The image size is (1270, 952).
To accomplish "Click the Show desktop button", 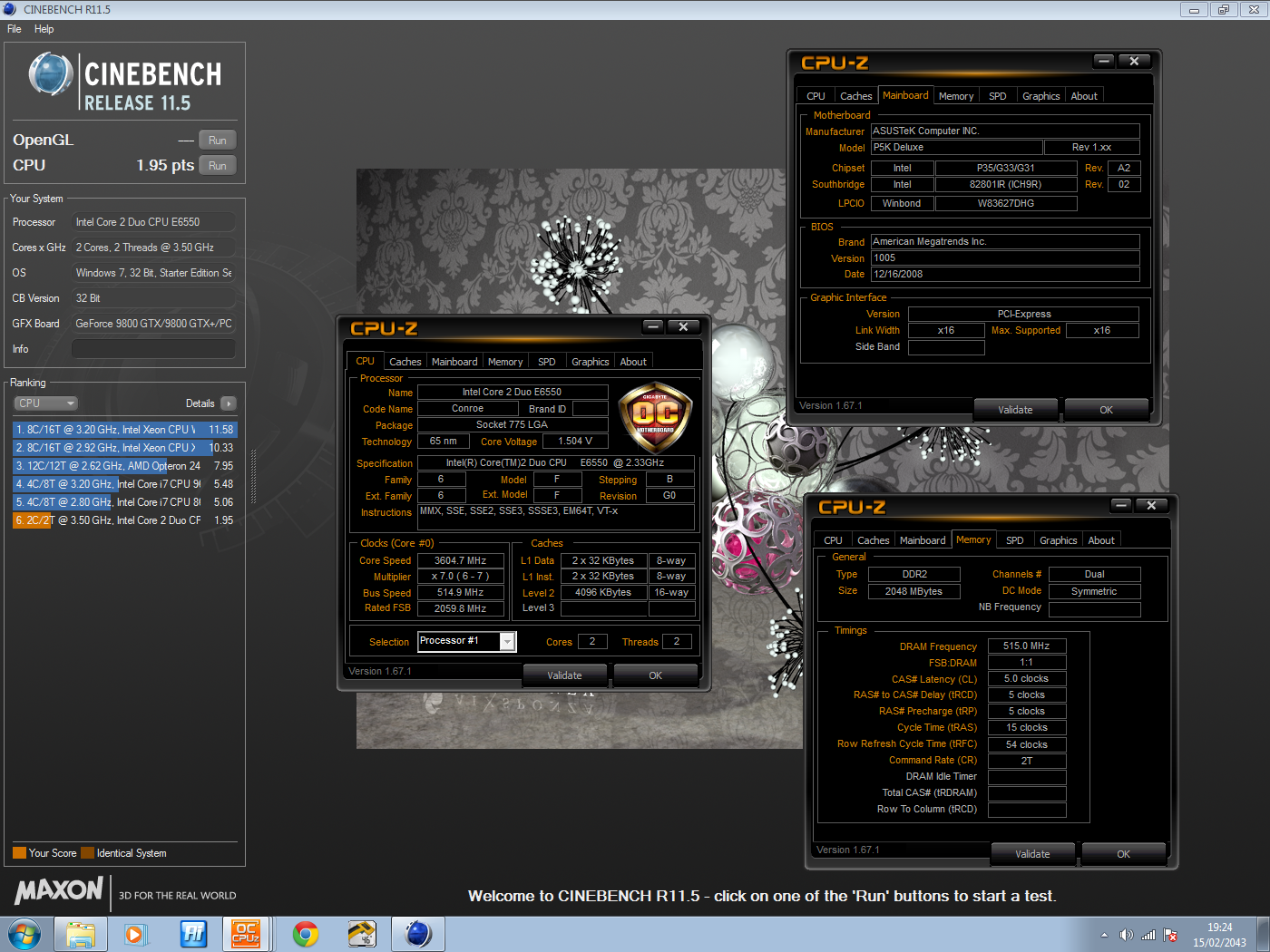I will click(x=1263, y=934).
